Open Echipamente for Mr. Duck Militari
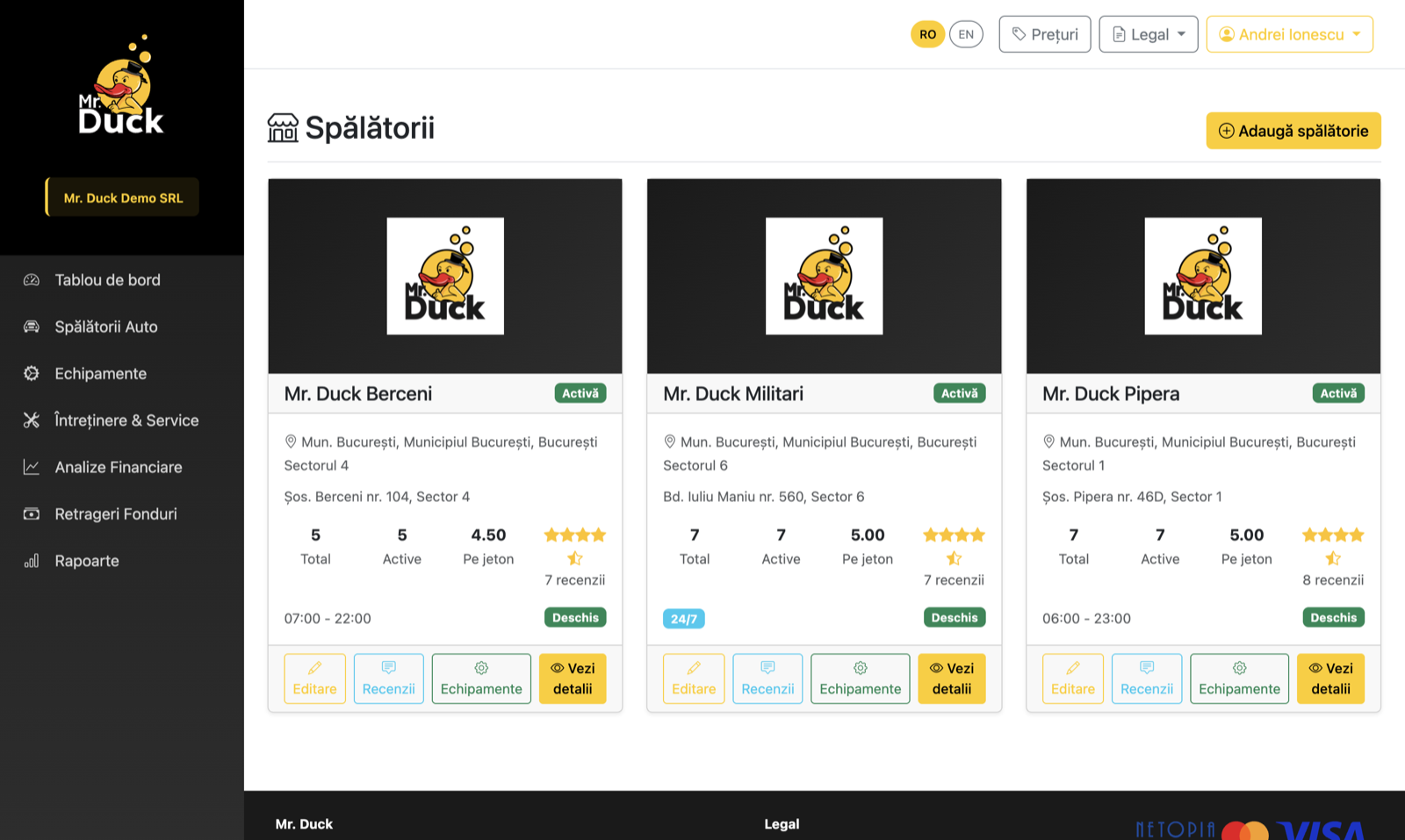This screenshot has height=840, width=1405. pos(861,678)
